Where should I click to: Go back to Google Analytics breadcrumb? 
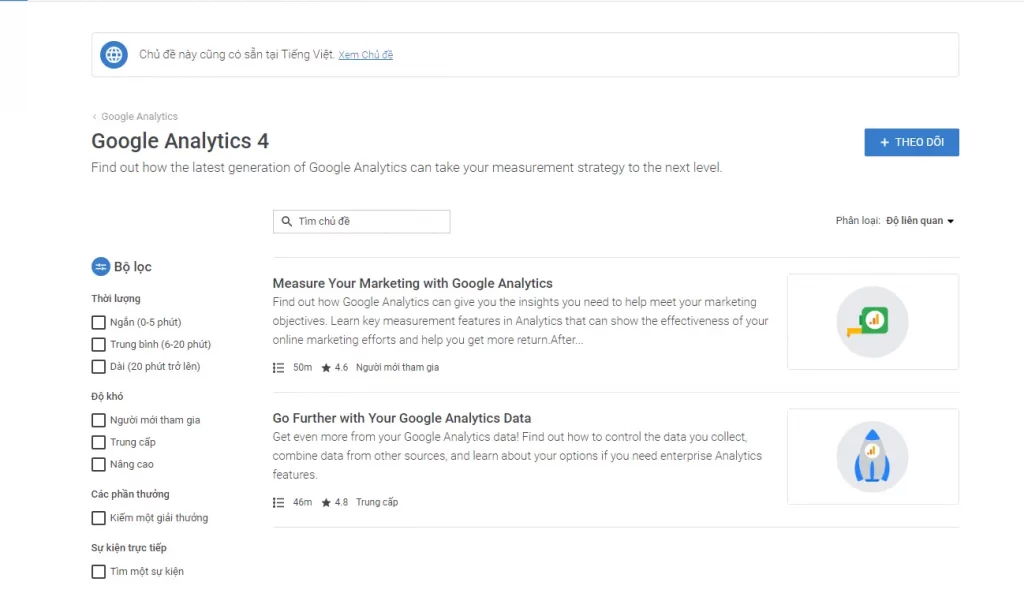pos(139,116)
